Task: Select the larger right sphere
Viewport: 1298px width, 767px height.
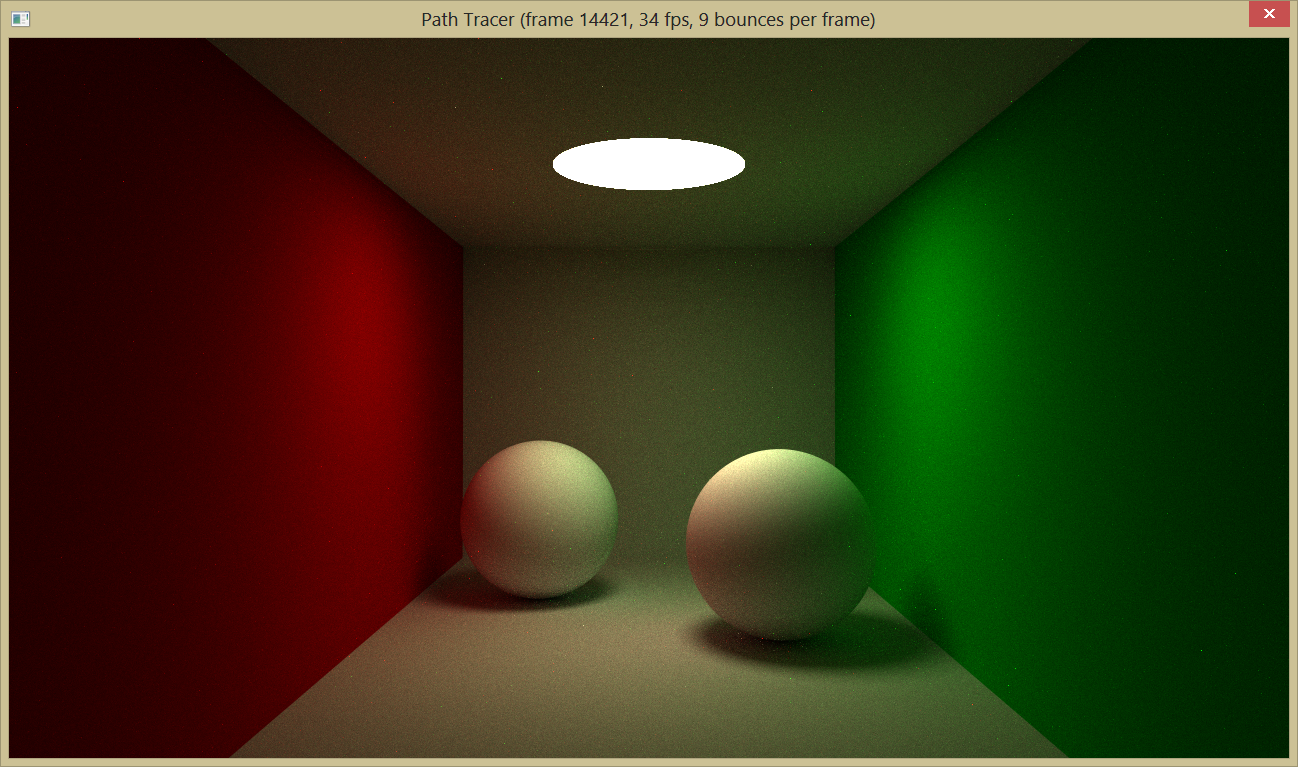Action: click(779, 545)
